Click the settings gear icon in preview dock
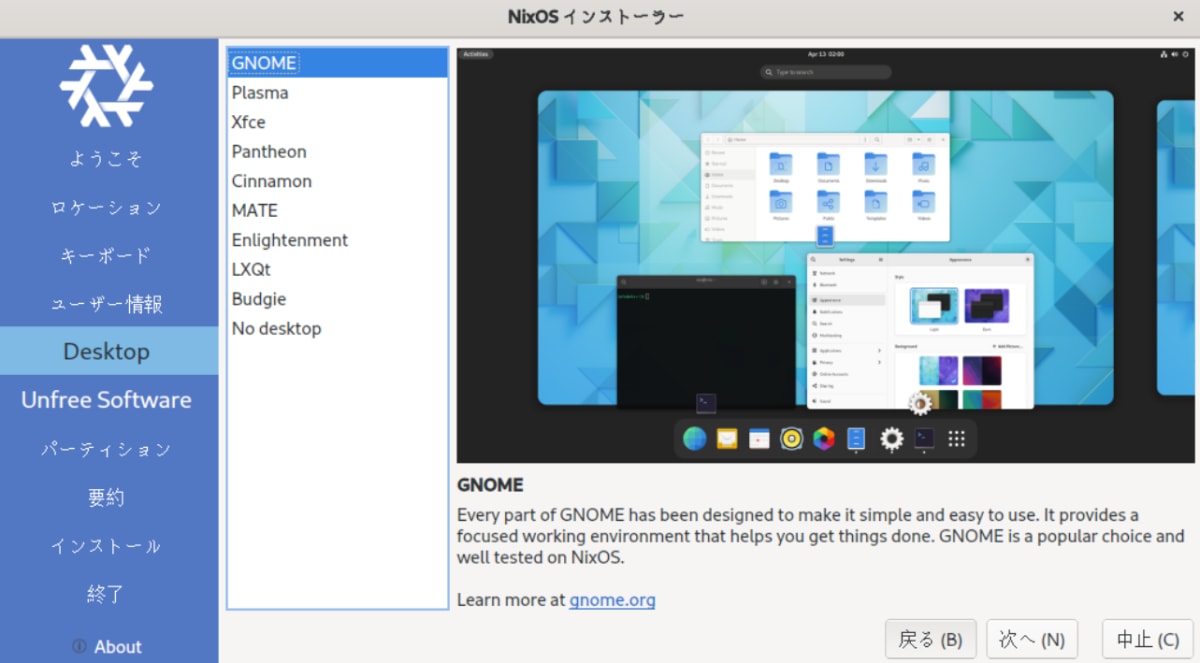Viewport: 1200px width, 663px height. coord(891,438)
